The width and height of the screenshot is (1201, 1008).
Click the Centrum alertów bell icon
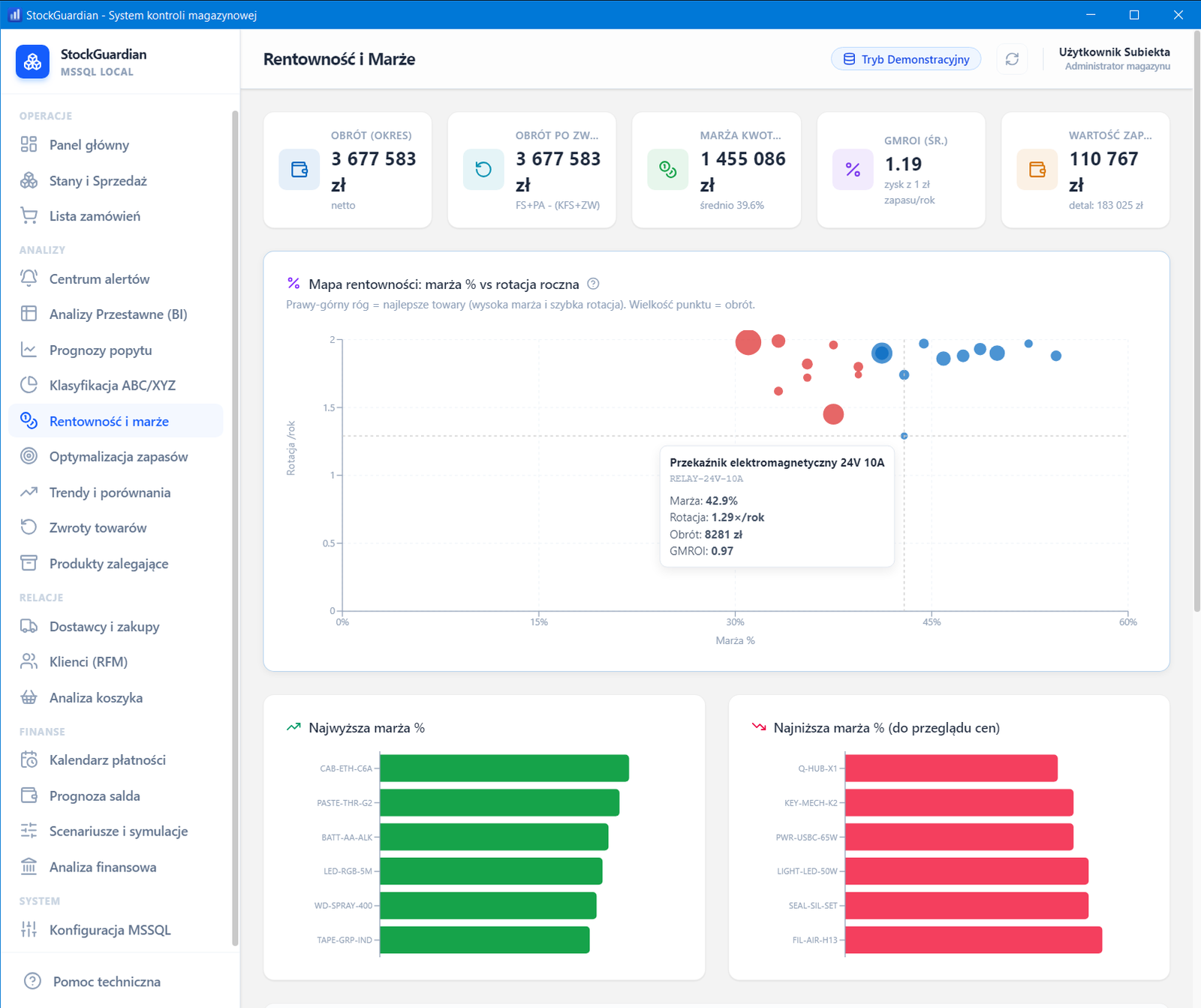29,278
